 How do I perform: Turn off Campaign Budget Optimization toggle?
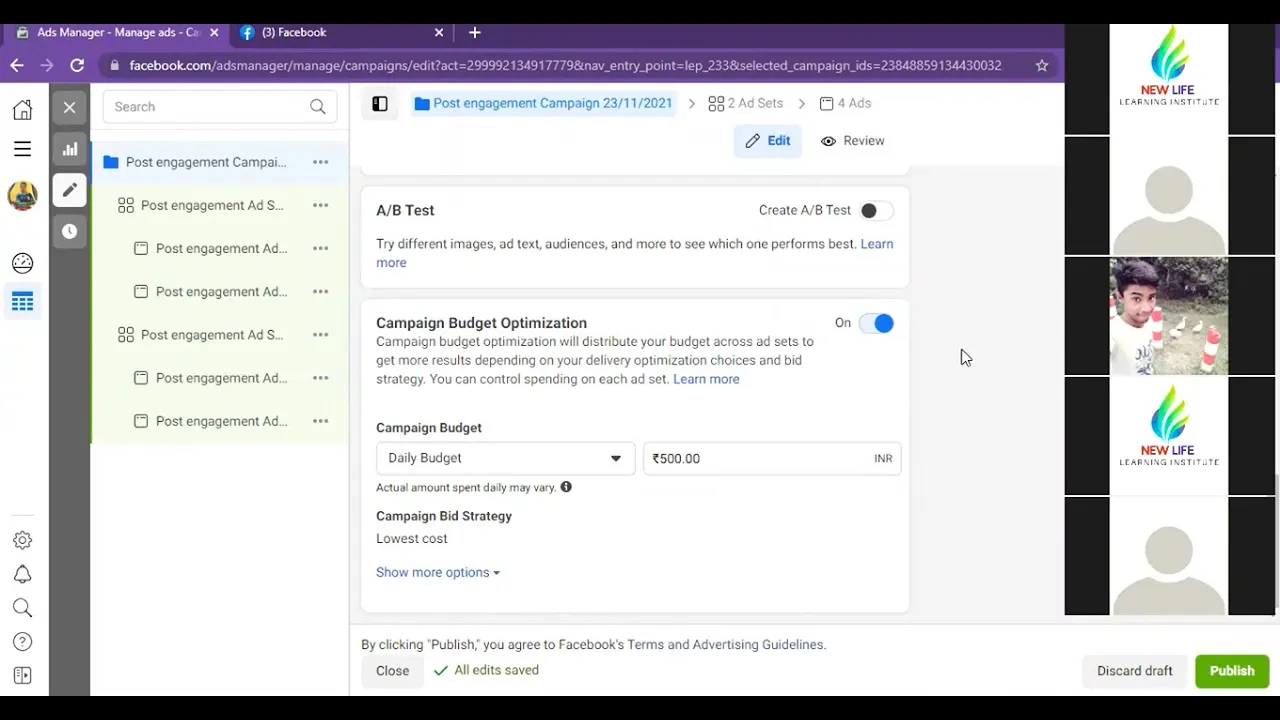pos(876,323)
